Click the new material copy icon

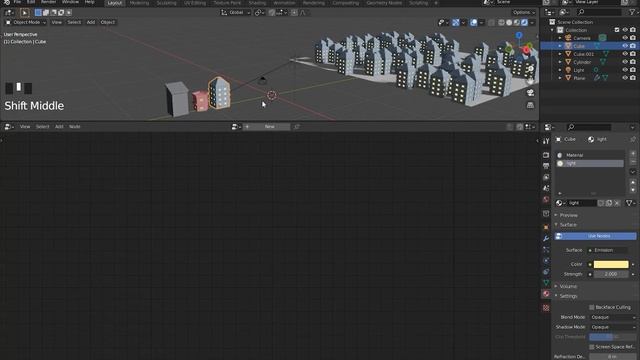pyautogui.click(x=609, y=203)
